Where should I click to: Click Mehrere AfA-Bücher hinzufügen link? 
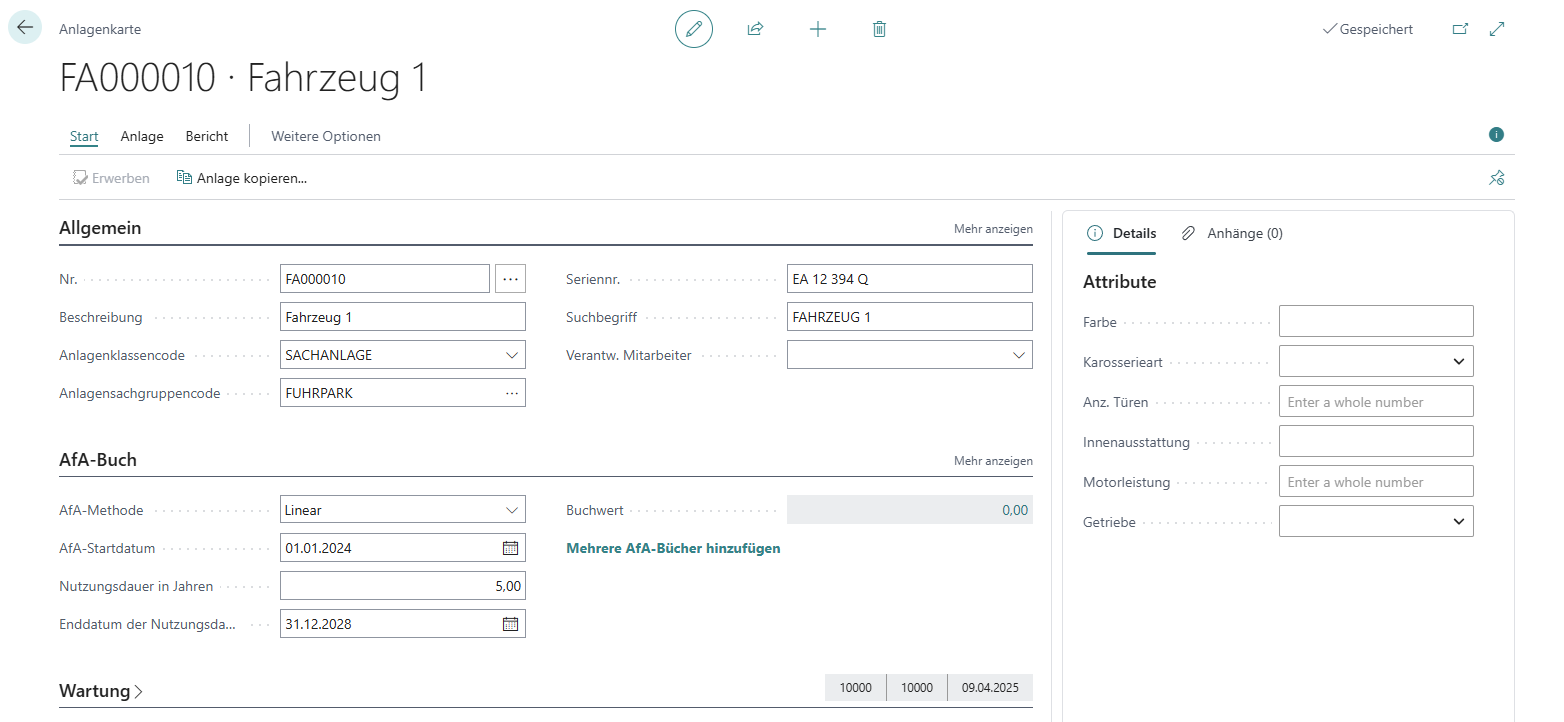pyautogui.click(x=673, y=548)
